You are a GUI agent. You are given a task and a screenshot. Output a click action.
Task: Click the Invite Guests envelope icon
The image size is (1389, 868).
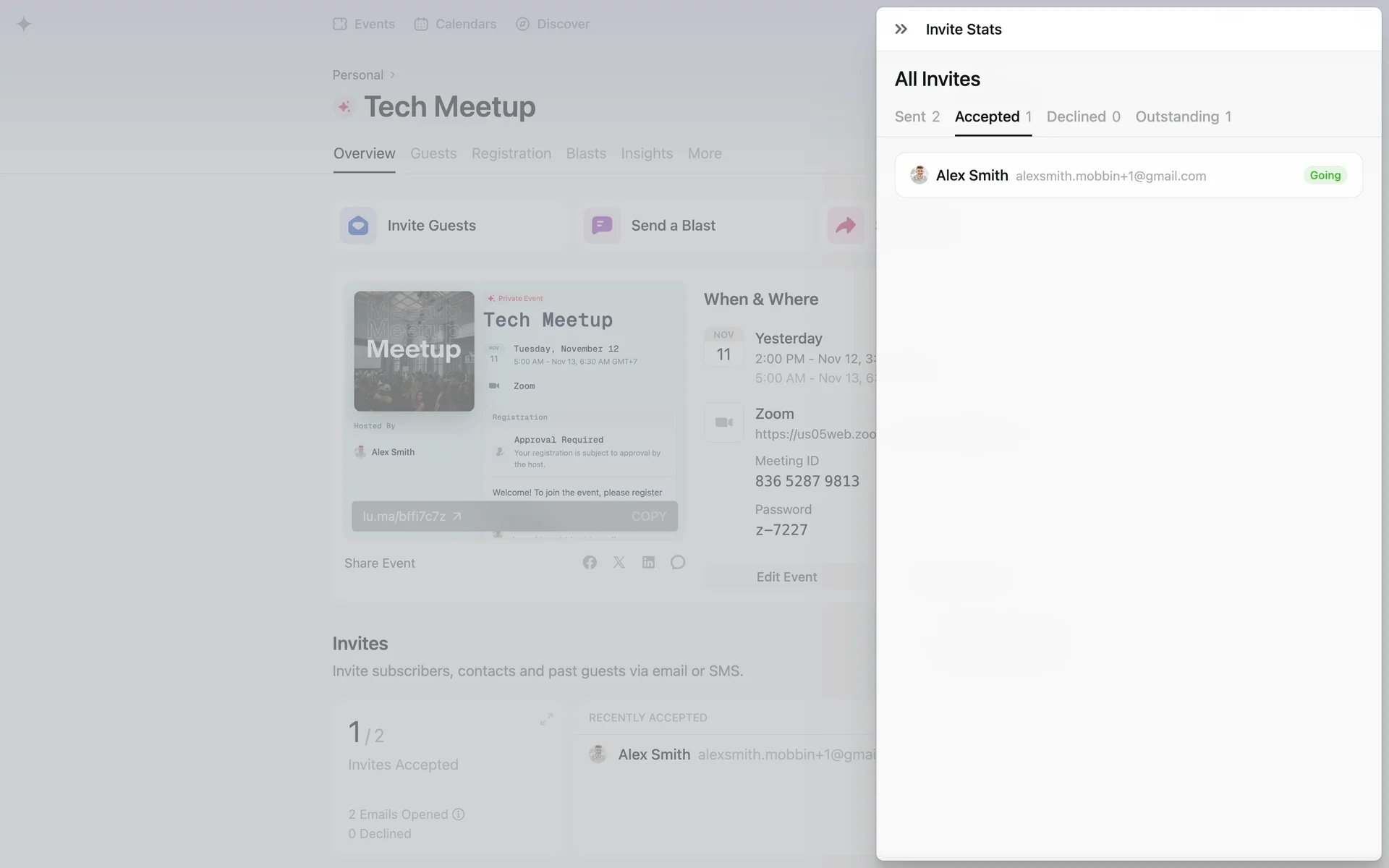[358, 226]
